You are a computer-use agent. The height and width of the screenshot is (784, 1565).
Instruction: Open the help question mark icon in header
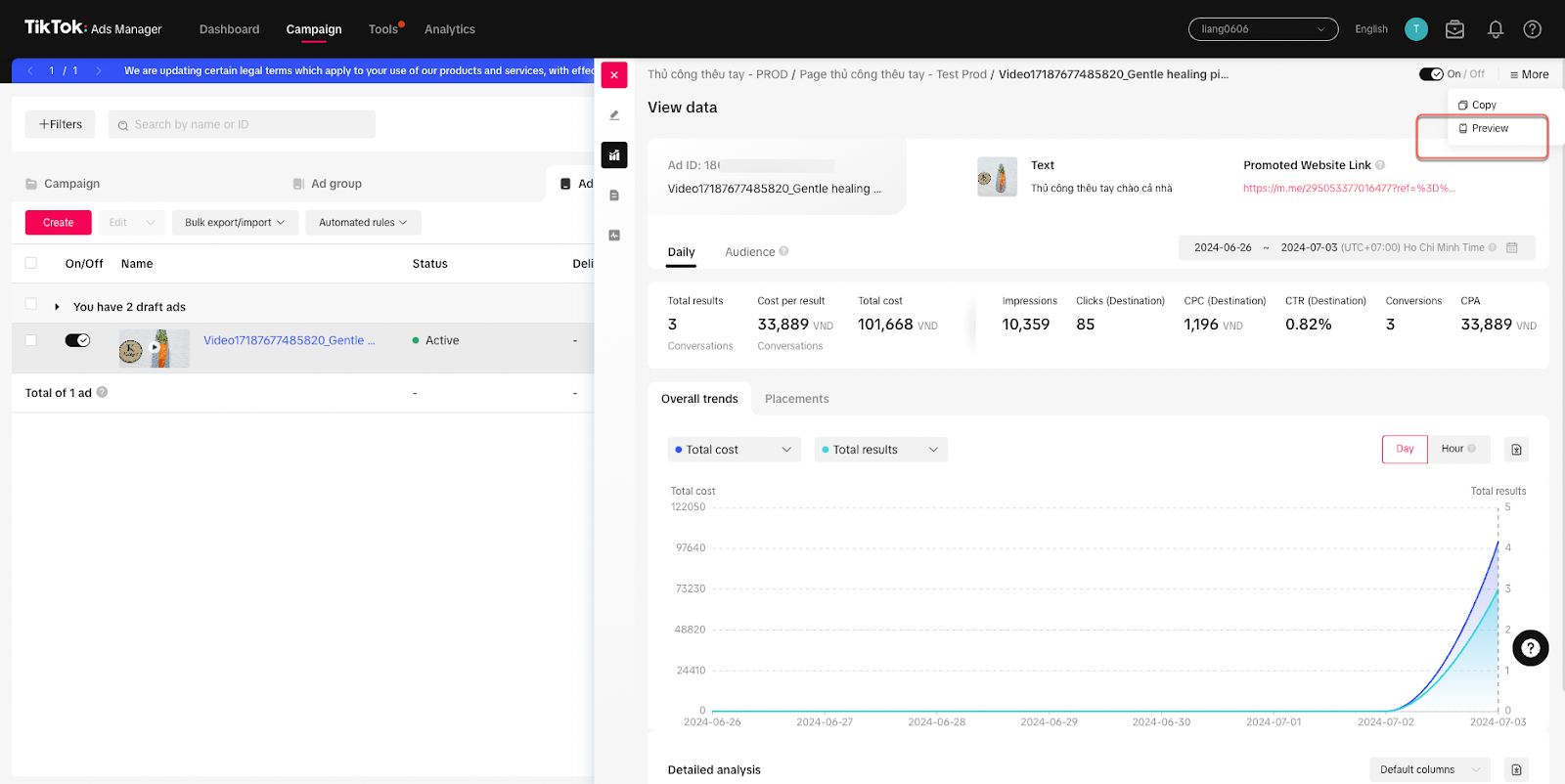1532,29
